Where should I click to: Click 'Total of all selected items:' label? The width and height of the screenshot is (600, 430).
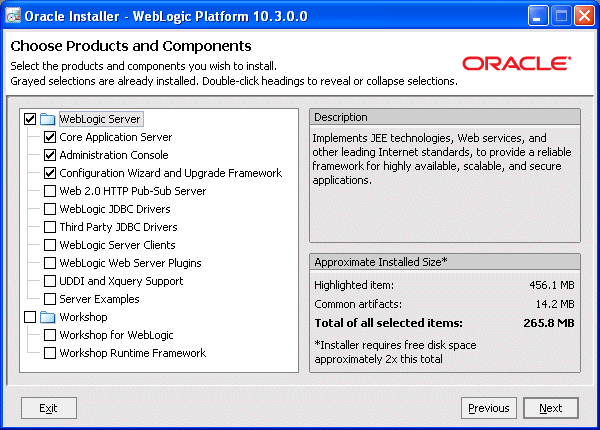388,323
